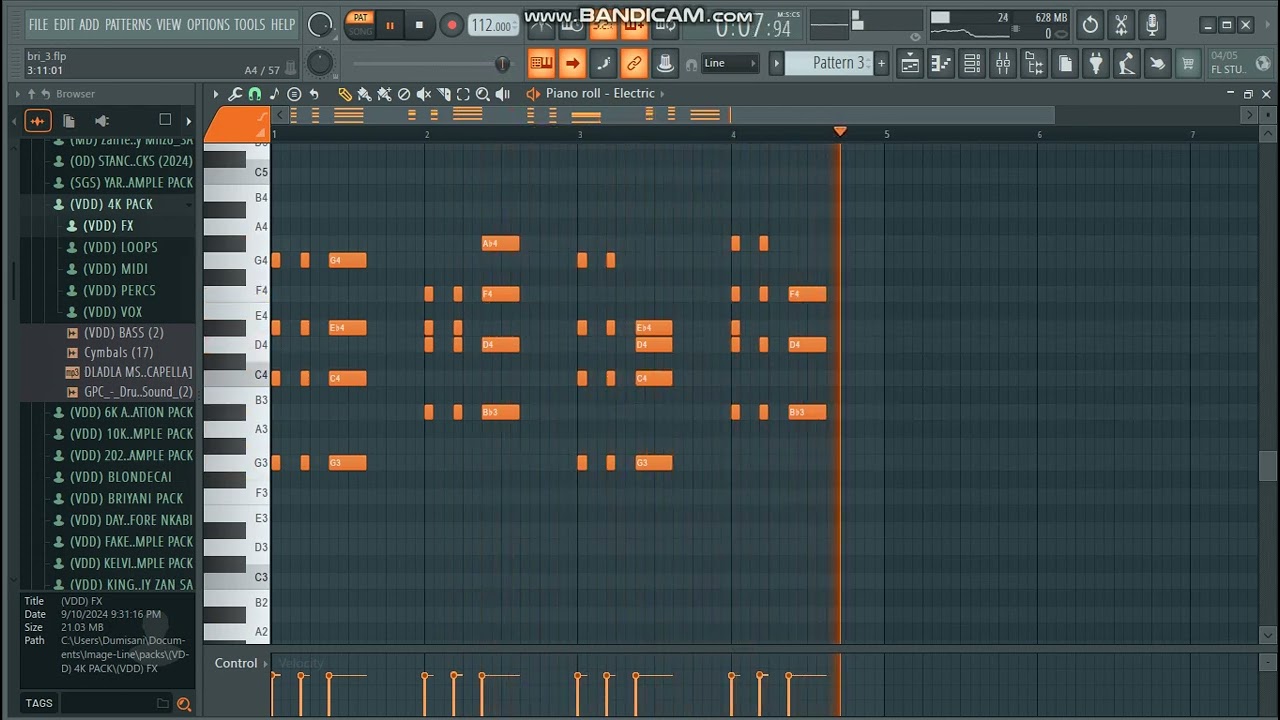Pause playback with the pause button
Screen dimensions: 1280x720
coord(390,25)
